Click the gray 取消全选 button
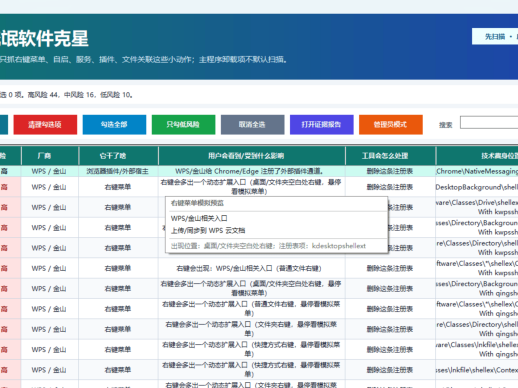518x388 pixels. tap(252, 125)
